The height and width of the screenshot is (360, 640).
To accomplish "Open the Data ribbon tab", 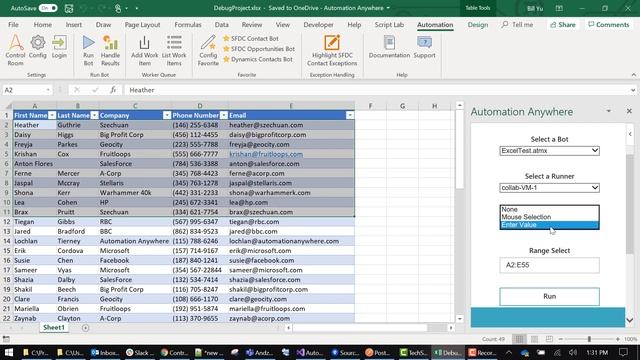I will [222, 24].
